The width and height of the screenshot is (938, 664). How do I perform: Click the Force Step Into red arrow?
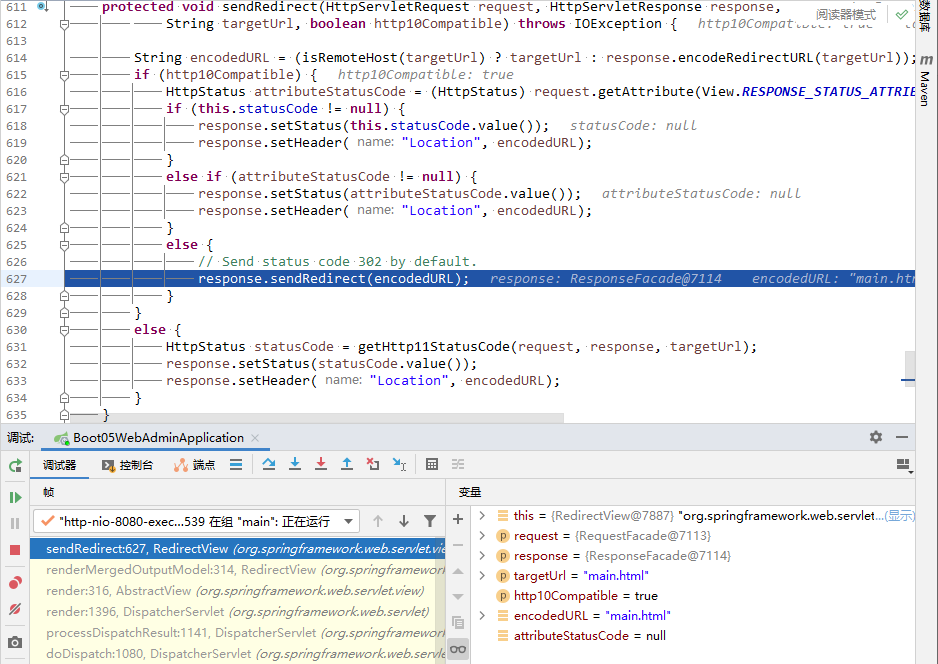pos(321,464)
